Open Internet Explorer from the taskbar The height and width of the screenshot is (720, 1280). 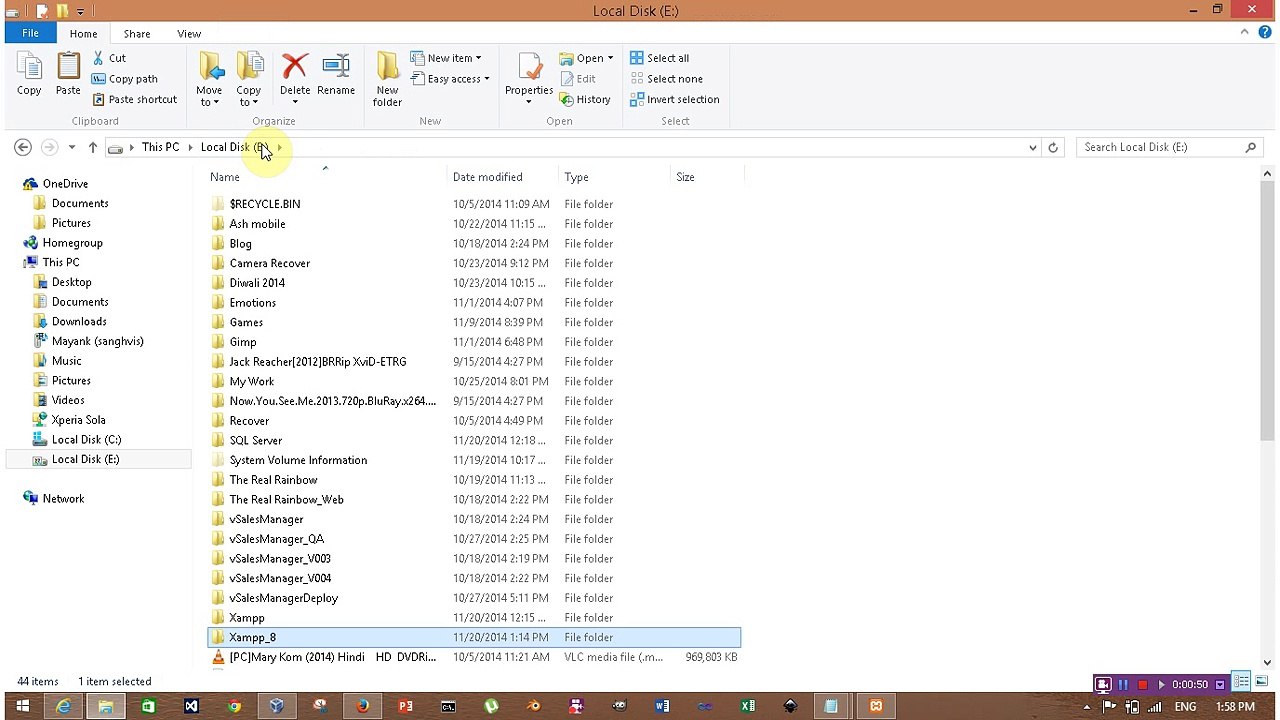63,707
